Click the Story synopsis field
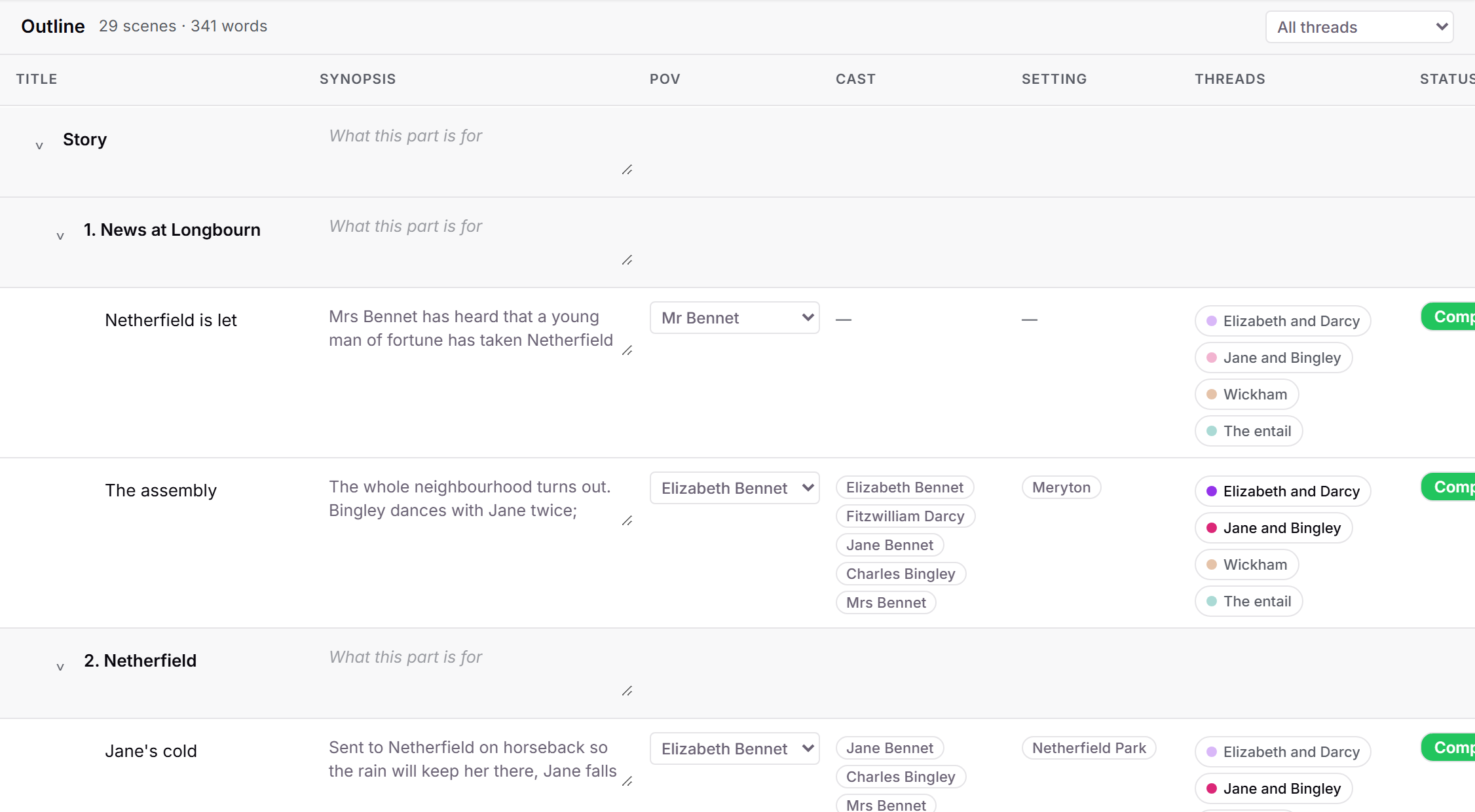 point(477,149)
